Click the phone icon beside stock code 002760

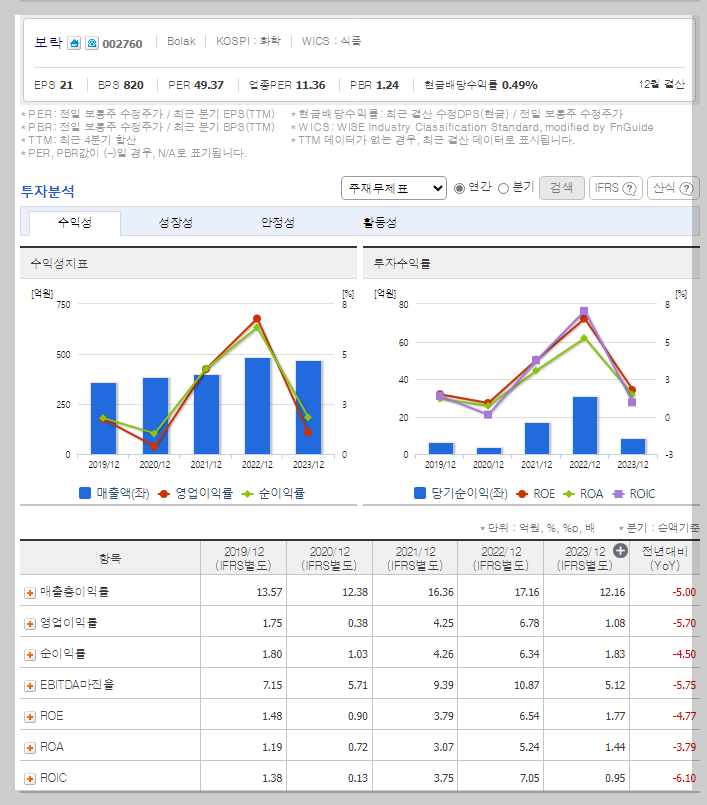point(92,43)
